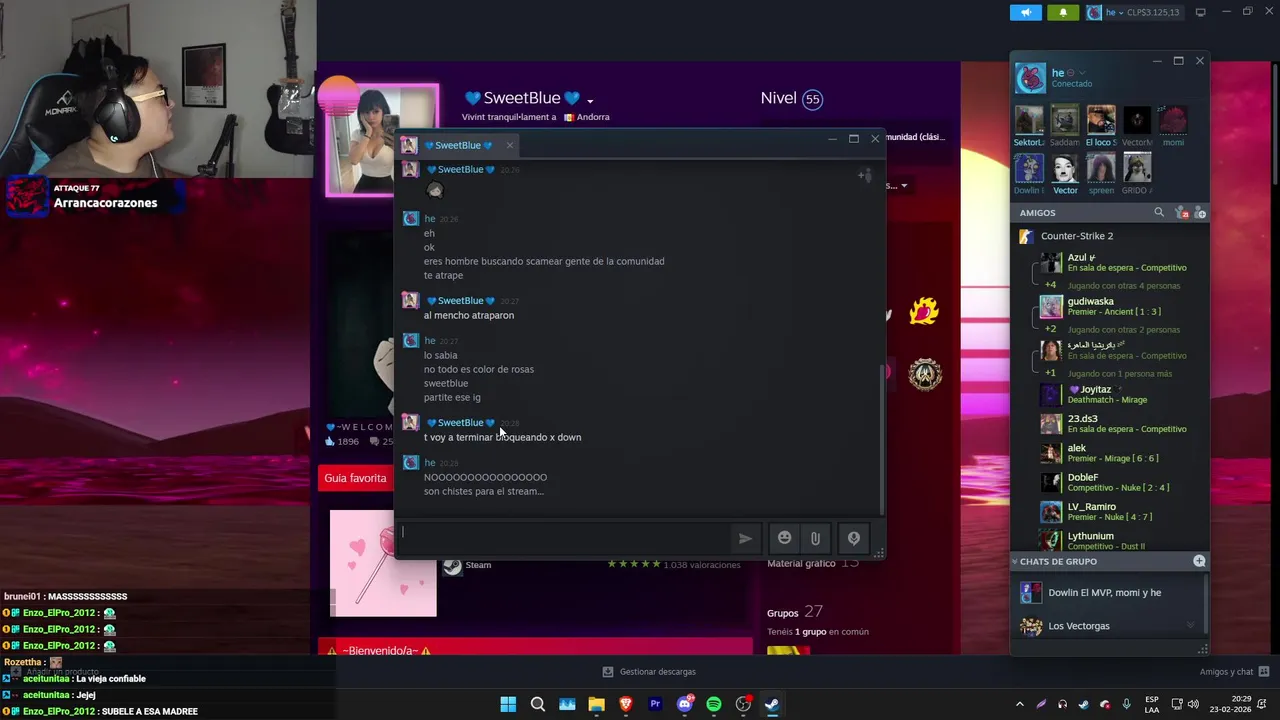Close the SweetBlue chat tab
Image resolution: width=1280 pixels, height=720 pixels.
(509, 145)
